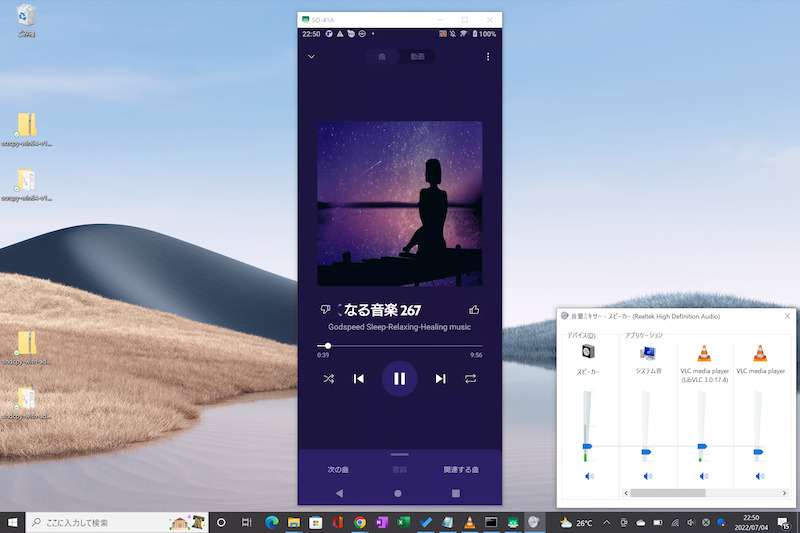Screen dimensions: 800x533
Task: Switch to the 動画 video tab
Action: click(417, 57)
